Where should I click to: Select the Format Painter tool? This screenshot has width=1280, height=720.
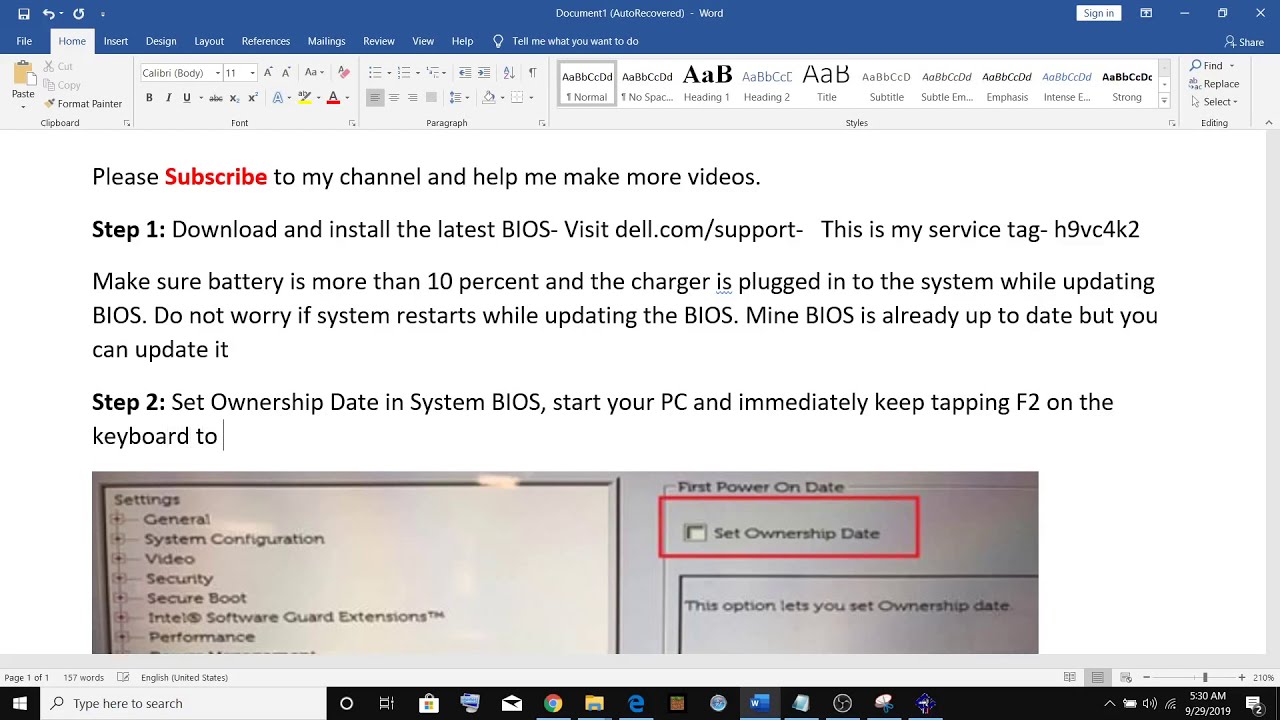(x=83, y=104)
